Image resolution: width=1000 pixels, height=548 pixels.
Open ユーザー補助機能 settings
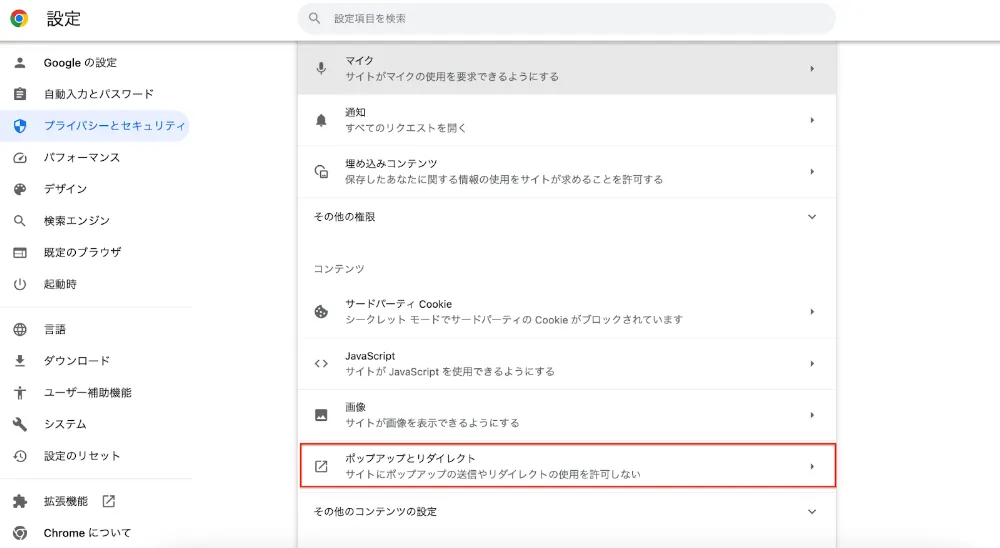(x=87, y=392)
